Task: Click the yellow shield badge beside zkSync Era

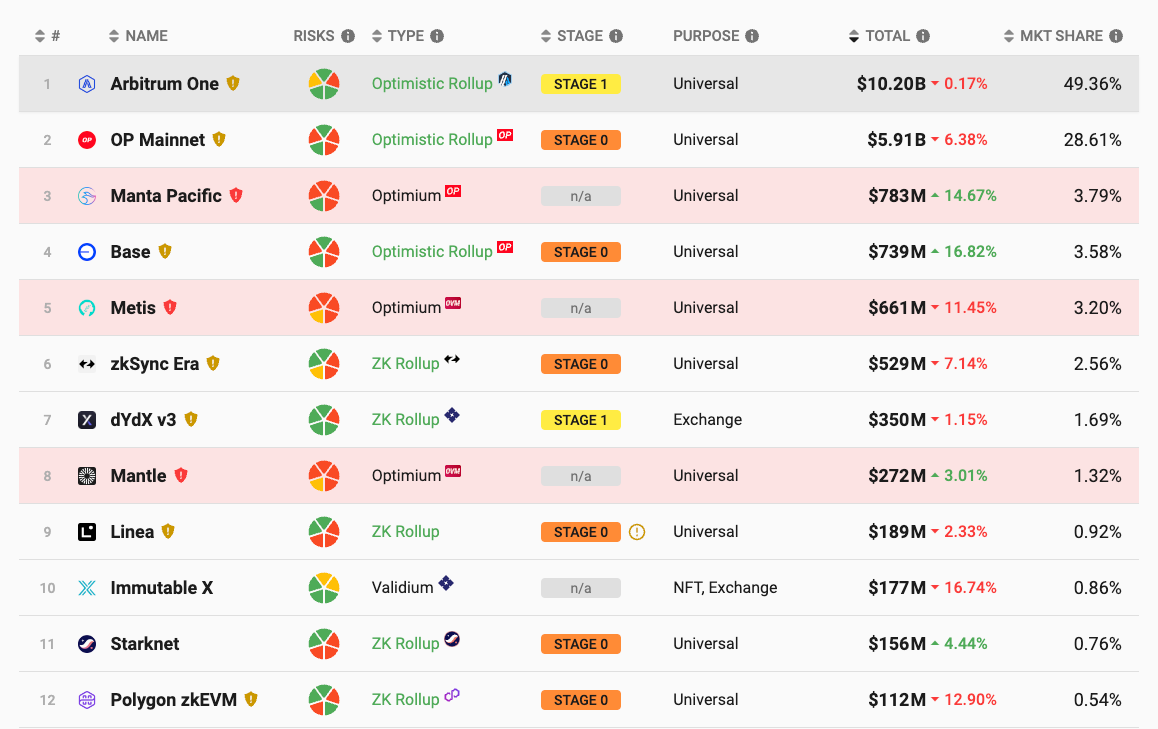Action: click(213, 363)
